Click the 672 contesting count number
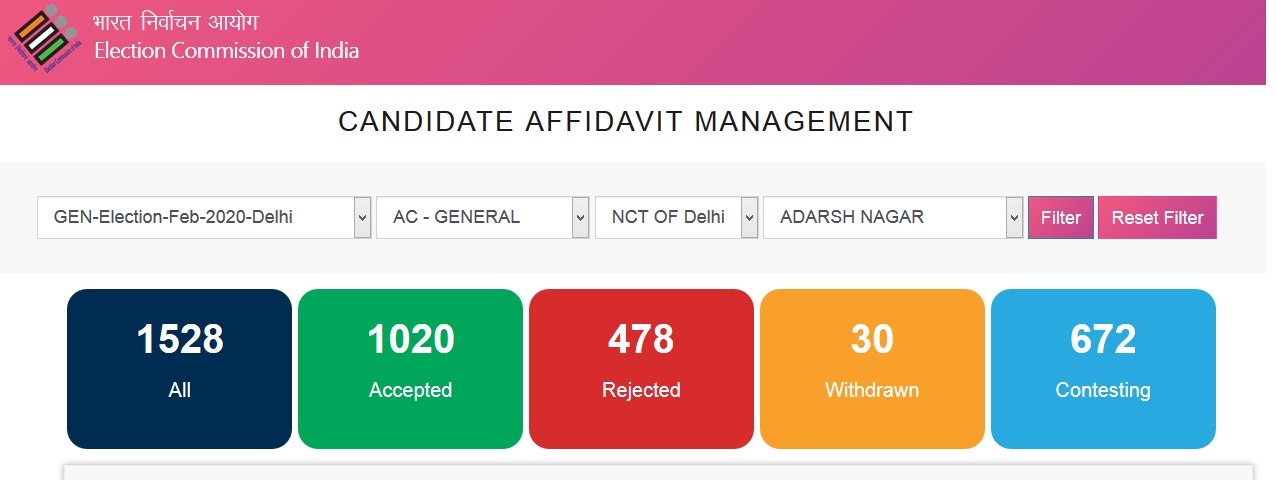 (1103, 340)
